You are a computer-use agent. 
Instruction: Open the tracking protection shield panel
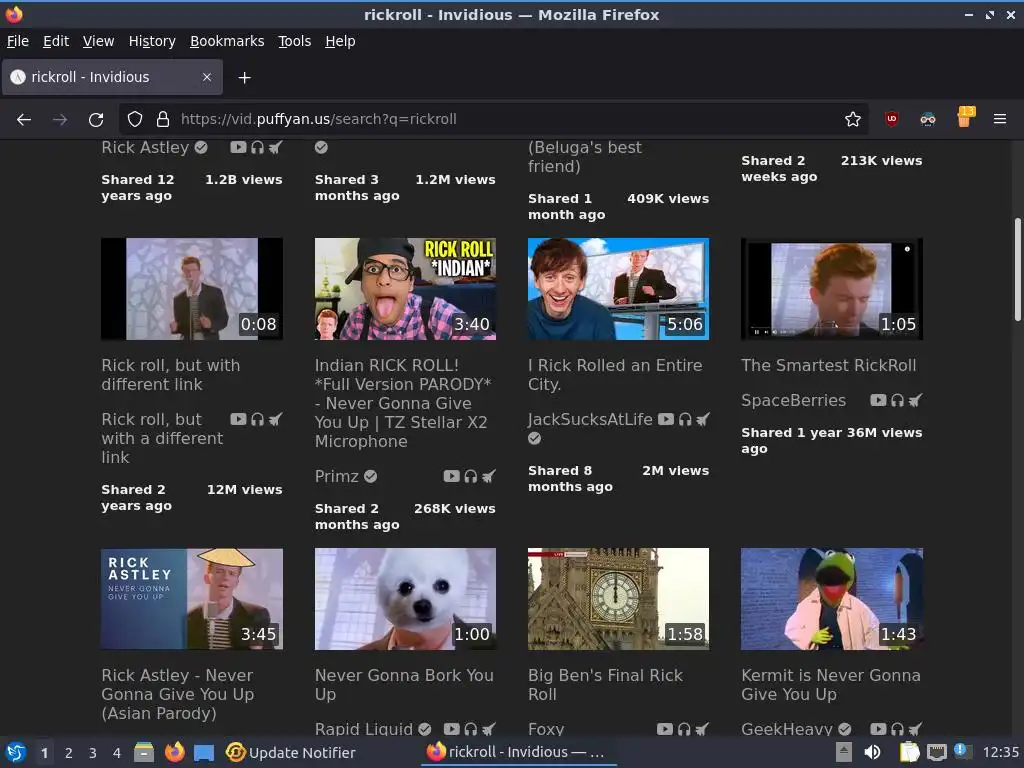pyautogui.click(x=135, y=120)
